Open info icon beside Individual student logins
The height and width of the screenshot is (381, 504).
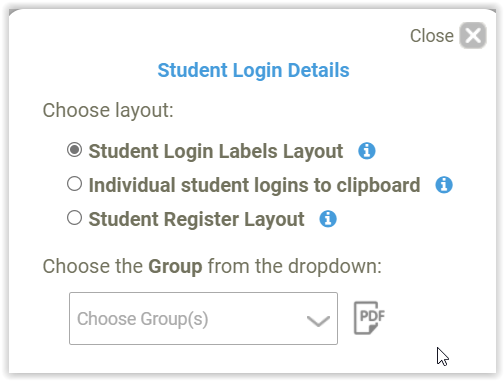coord(444,185)
